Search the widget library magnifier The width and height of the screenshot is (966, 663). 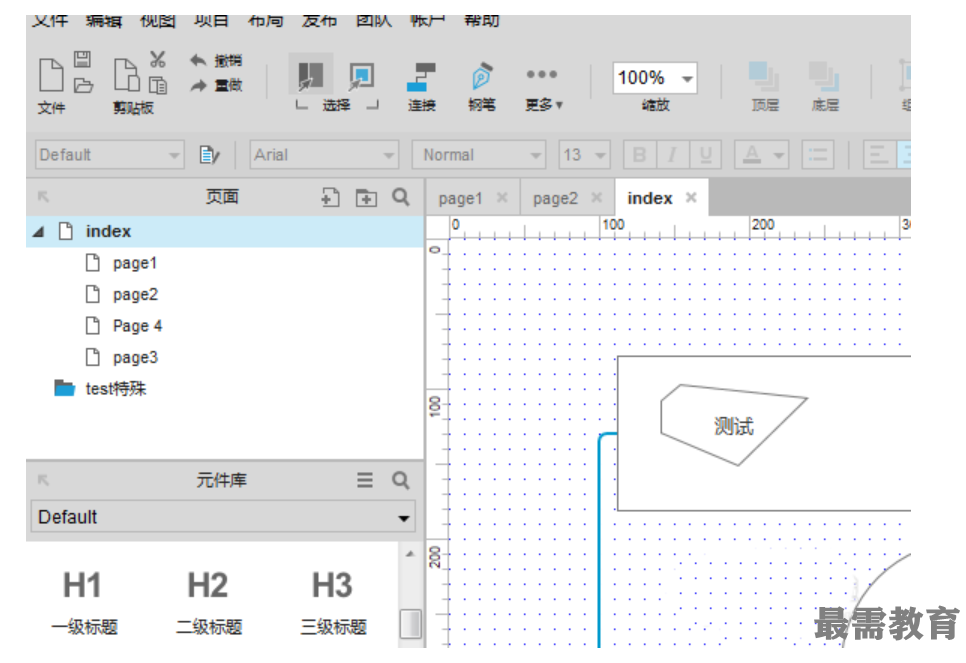point(401,480)
